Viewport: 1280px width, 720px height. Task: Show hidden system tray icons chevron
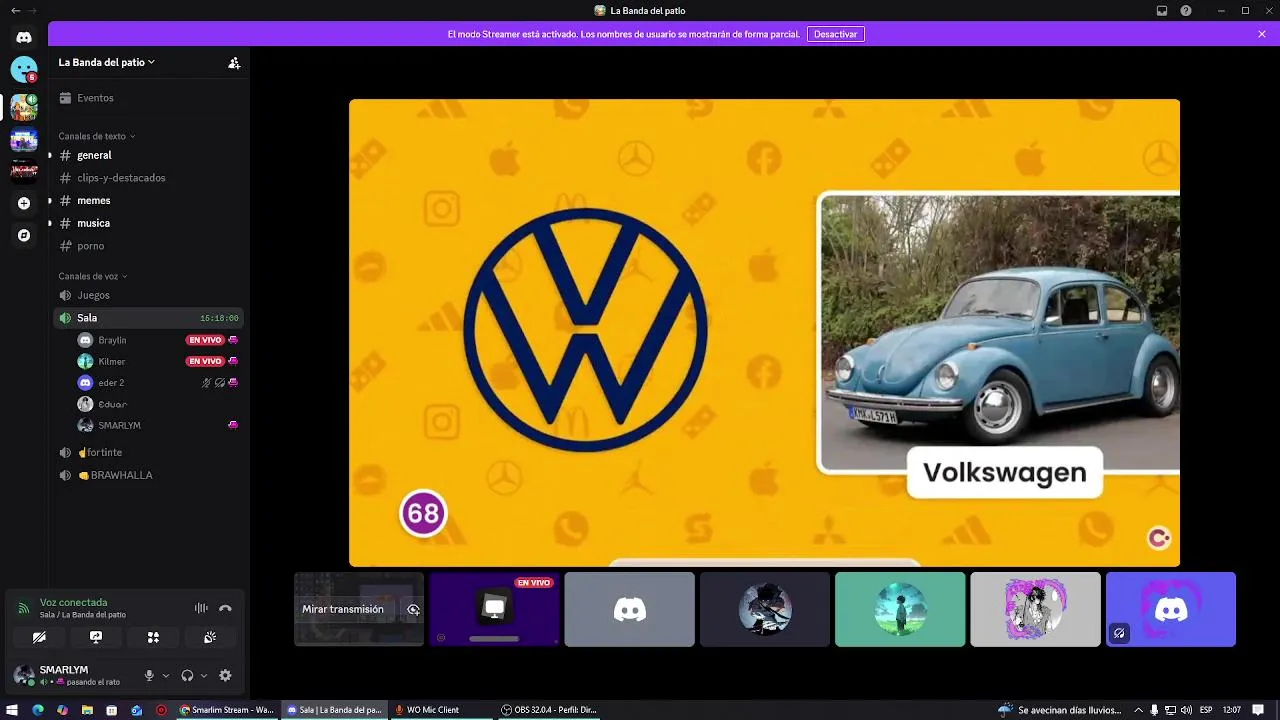pyautogui.click(x=1138, y=710)
